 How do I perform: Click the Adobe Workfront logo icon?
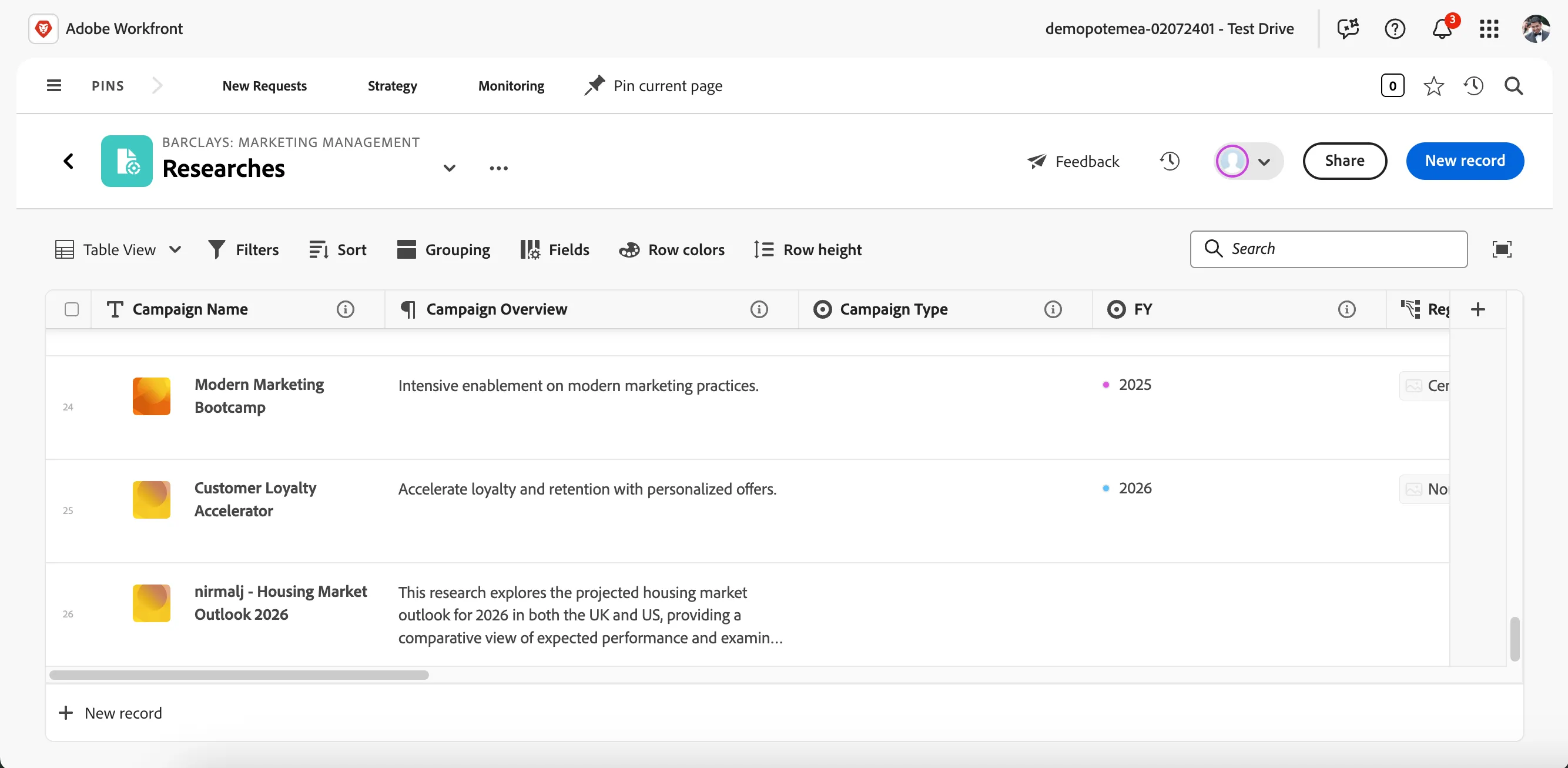(43, 29)
